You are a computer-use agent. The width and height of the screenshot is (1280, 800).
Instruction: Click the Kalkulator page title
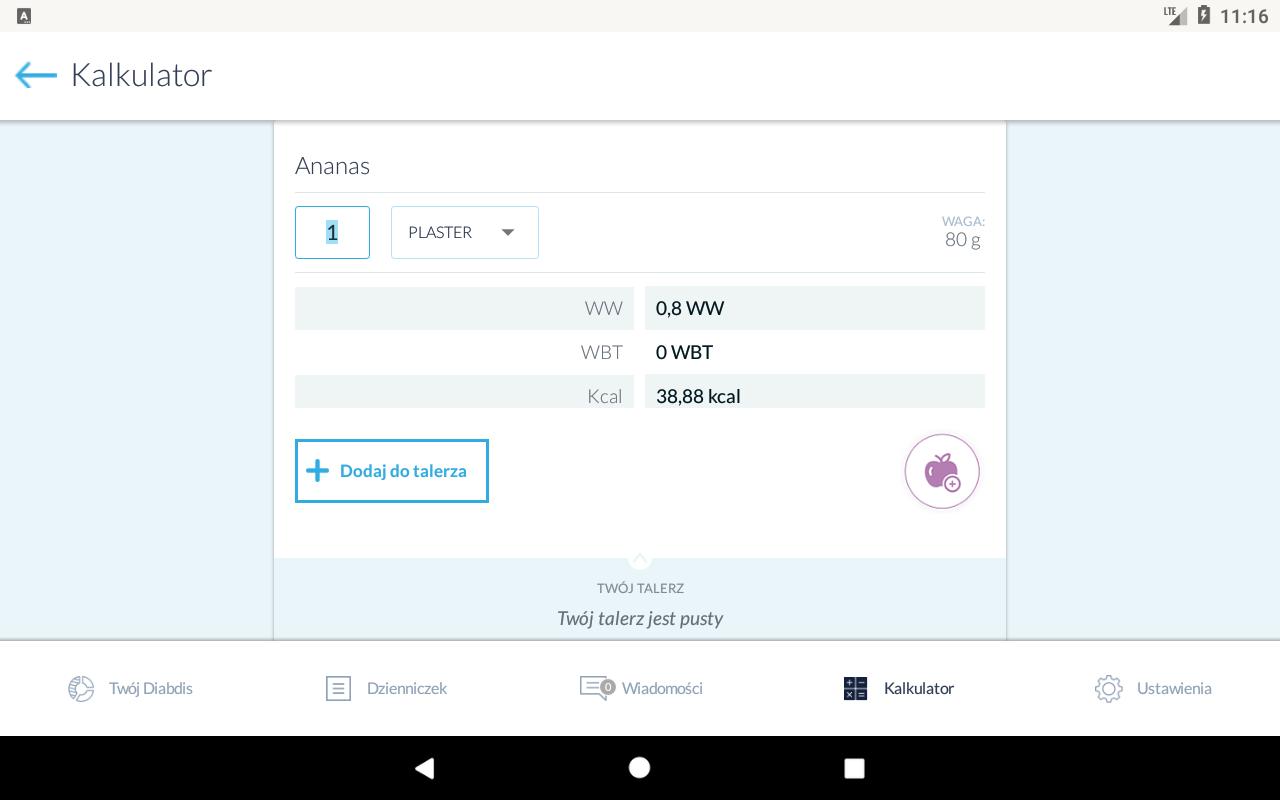pos(141,75)
